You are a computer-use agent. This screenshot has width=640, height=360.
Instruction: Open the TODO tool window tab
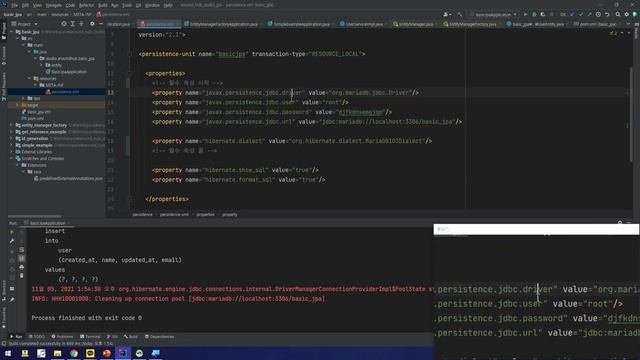[37, 337]
